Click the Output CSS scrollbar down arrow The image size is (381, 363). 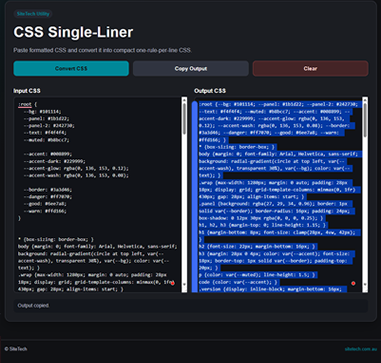click(365, 284)
